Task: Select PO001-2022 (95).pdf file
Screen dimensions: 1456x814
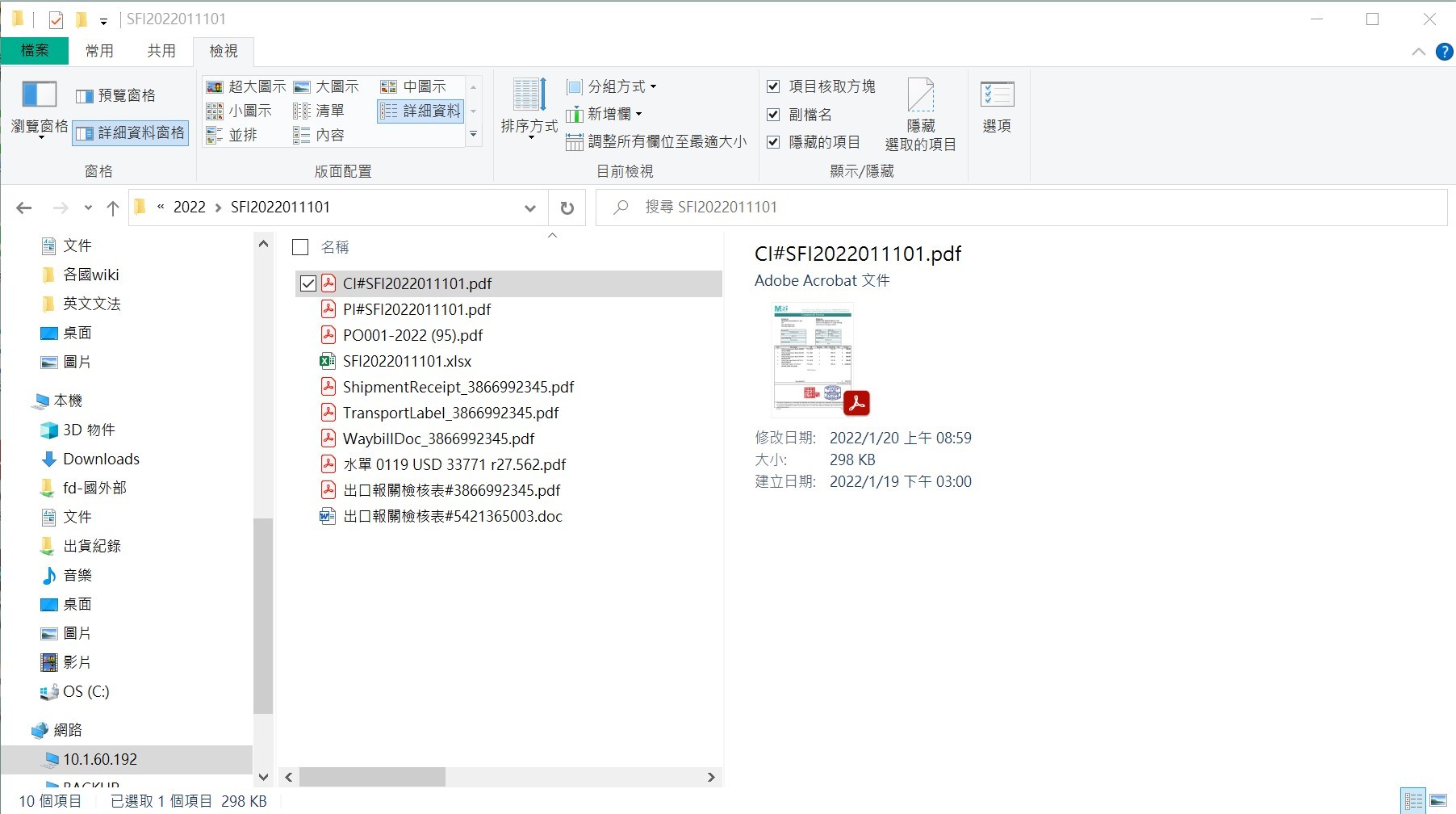Action: [412, 335]
